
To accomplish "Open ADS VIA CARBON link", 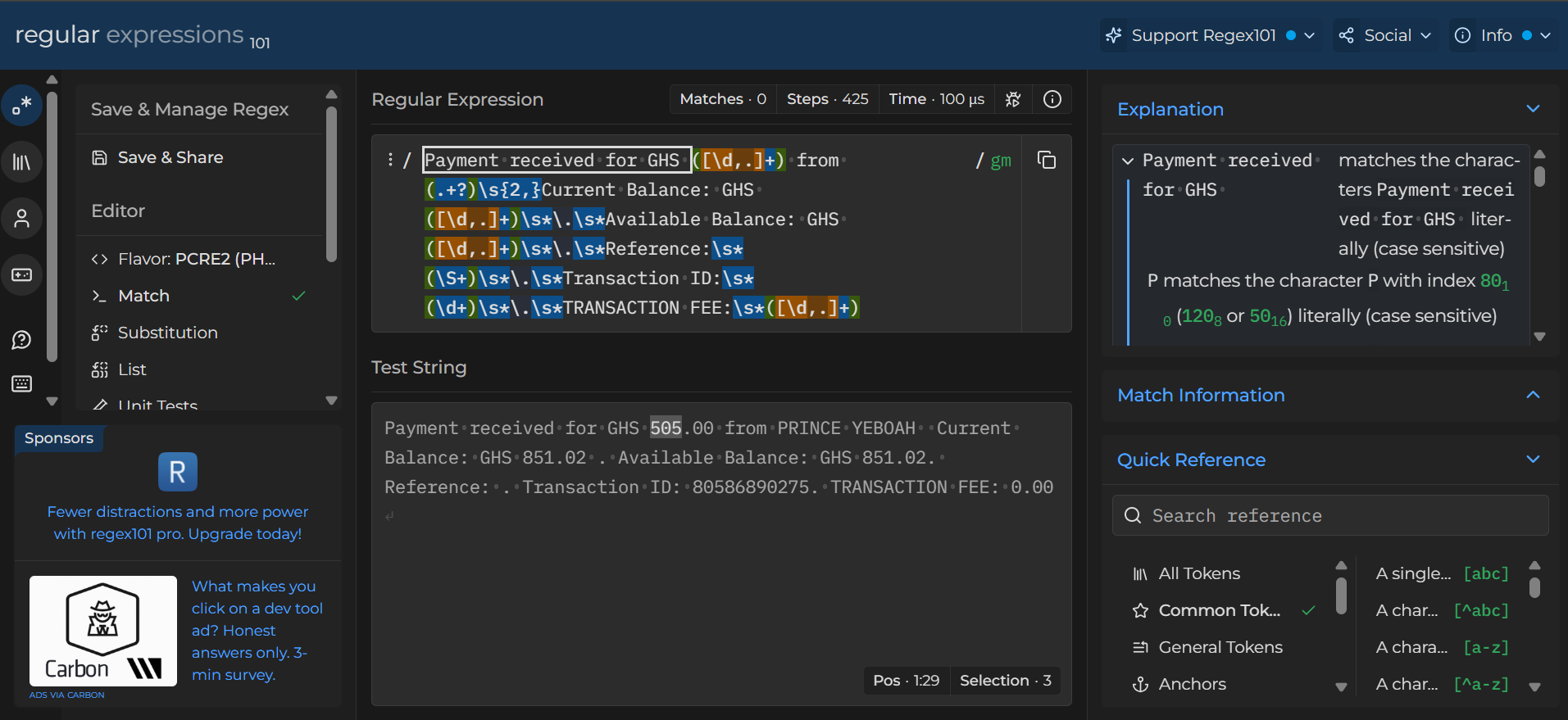I will (x=67, y=695).
